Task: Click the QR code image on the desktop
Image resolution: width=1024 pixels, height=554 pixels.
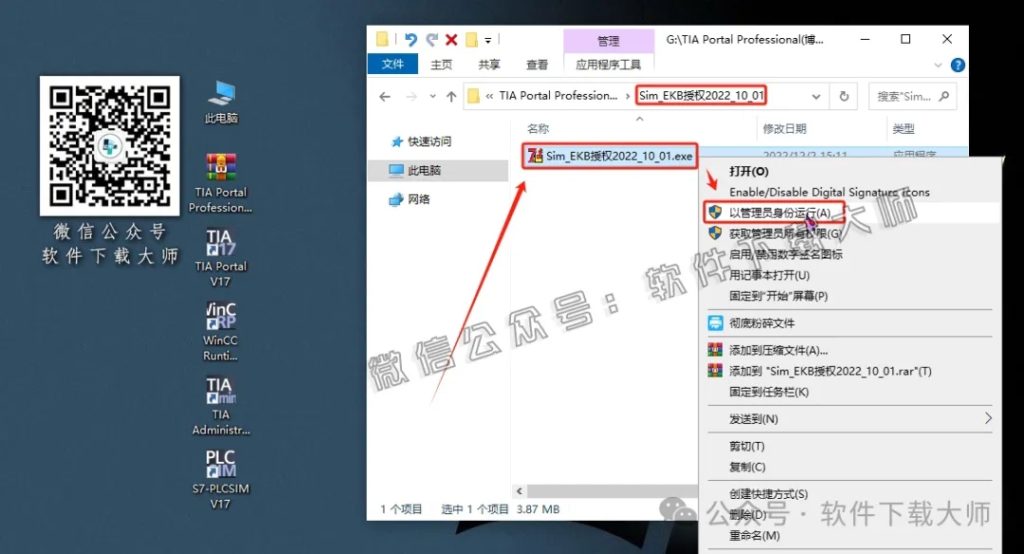Action: (x=110, y=146)
